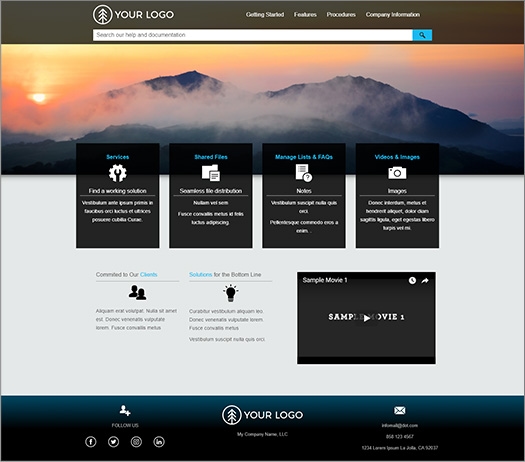Click the Vestibulum suscipit paragraph under Solutions

point(227,339)
